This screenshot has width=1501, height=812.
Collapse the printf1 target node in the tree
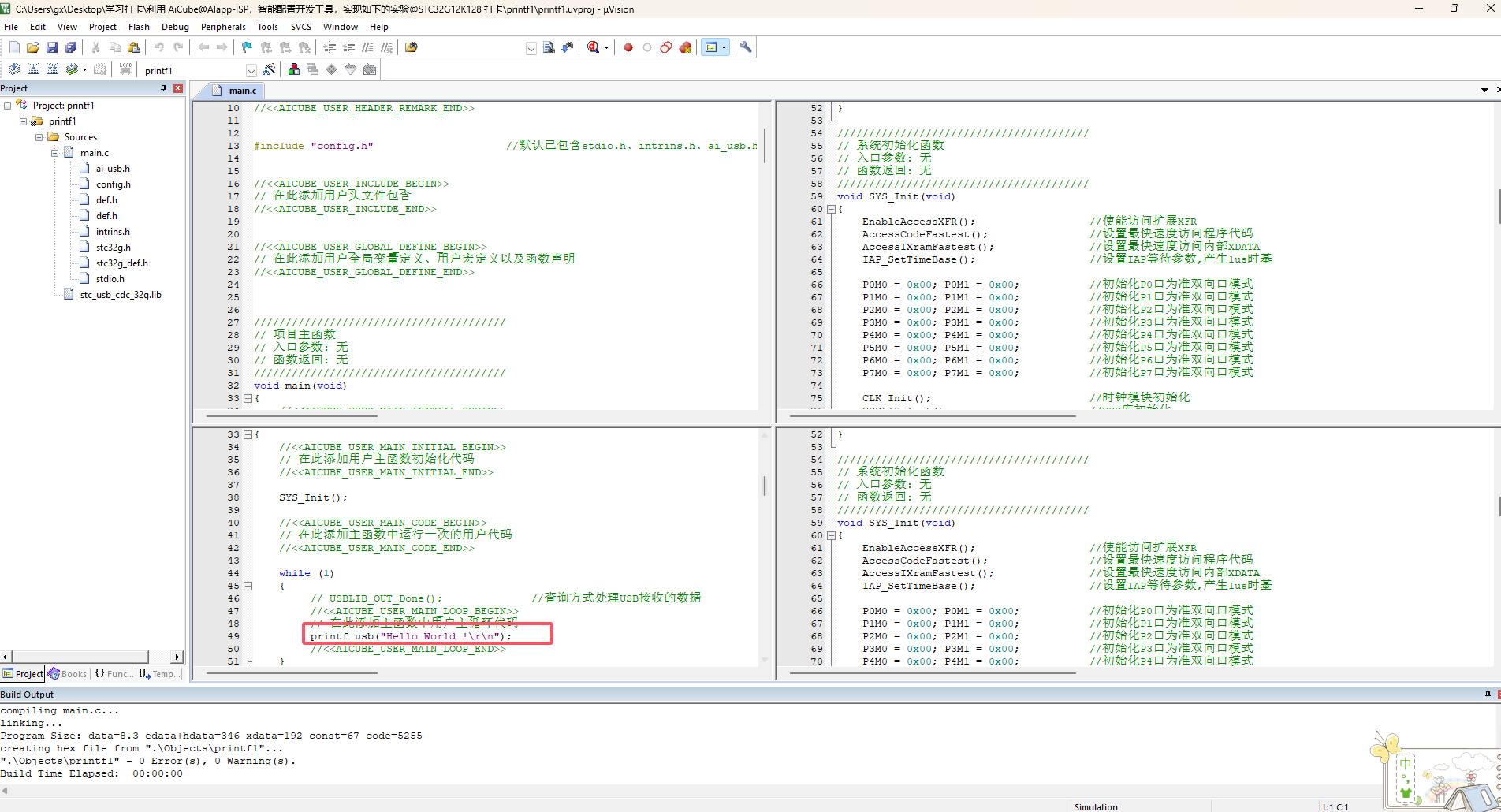click(24, 121)
